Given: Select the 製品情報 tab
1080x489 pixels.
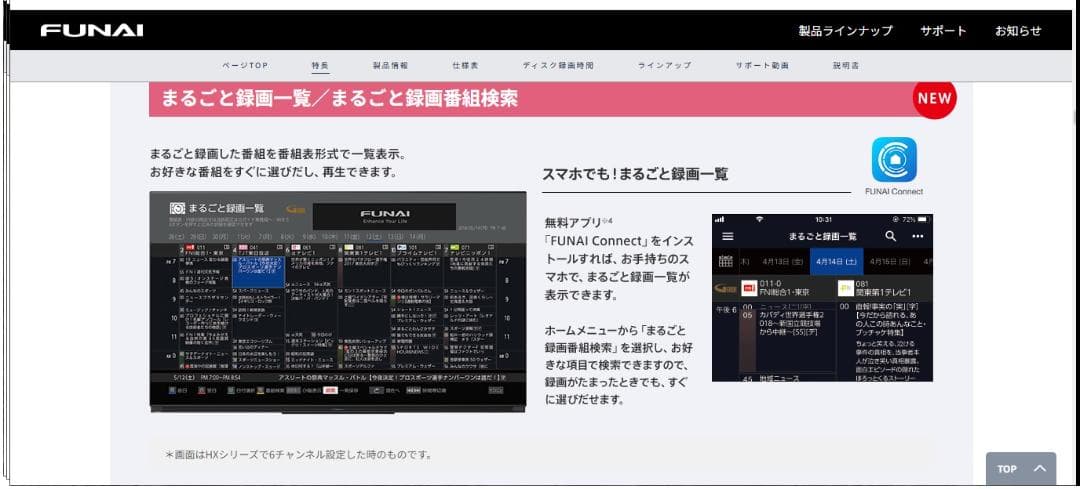Looking at the screenshot, I should [x=391, y=65].
